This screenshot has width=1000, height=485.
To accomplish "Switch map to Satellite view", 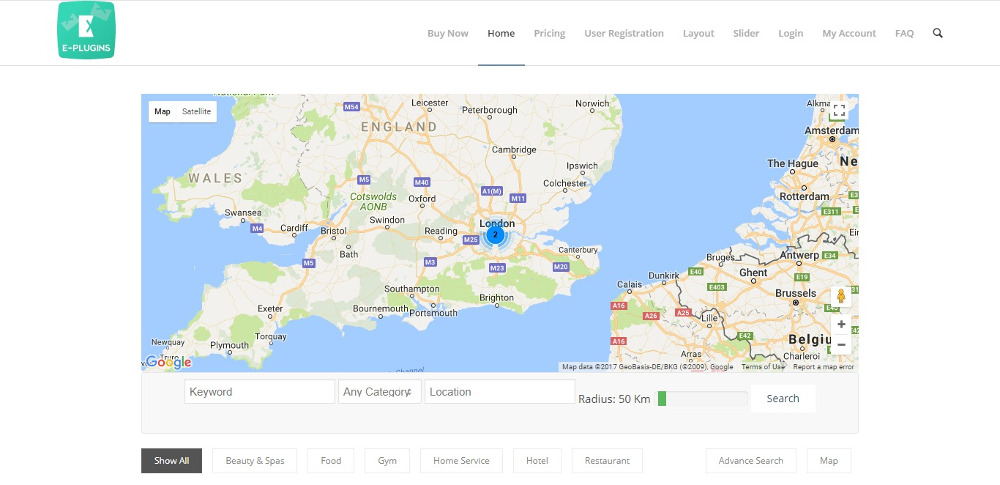I will [196, 112].
